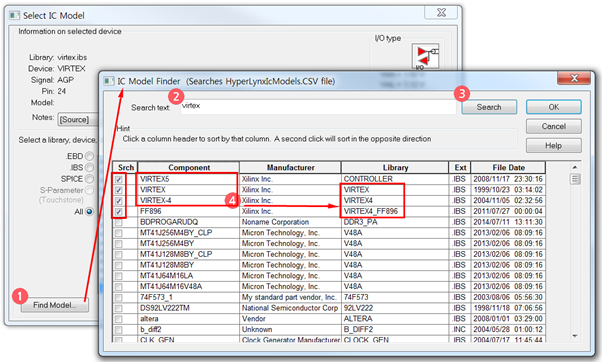The height and width of the screenshot is (362, 602).
Task: Check the MT41J64M16LA row checkbox
Action: point(119,276)
